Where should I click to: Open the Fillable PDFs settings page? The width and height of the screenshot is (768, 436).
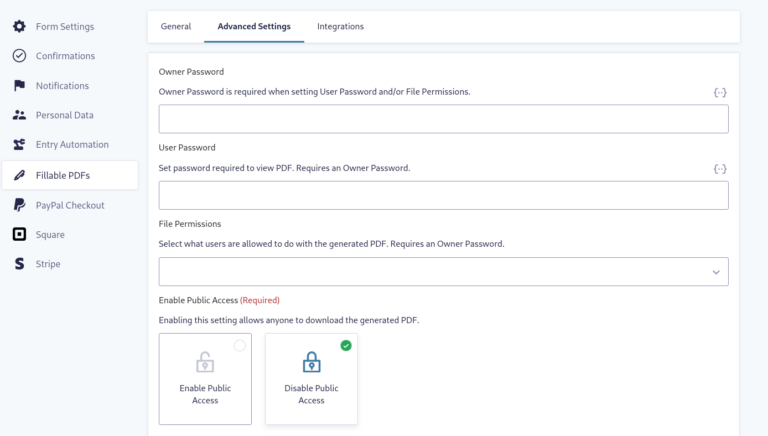point(62,175)
